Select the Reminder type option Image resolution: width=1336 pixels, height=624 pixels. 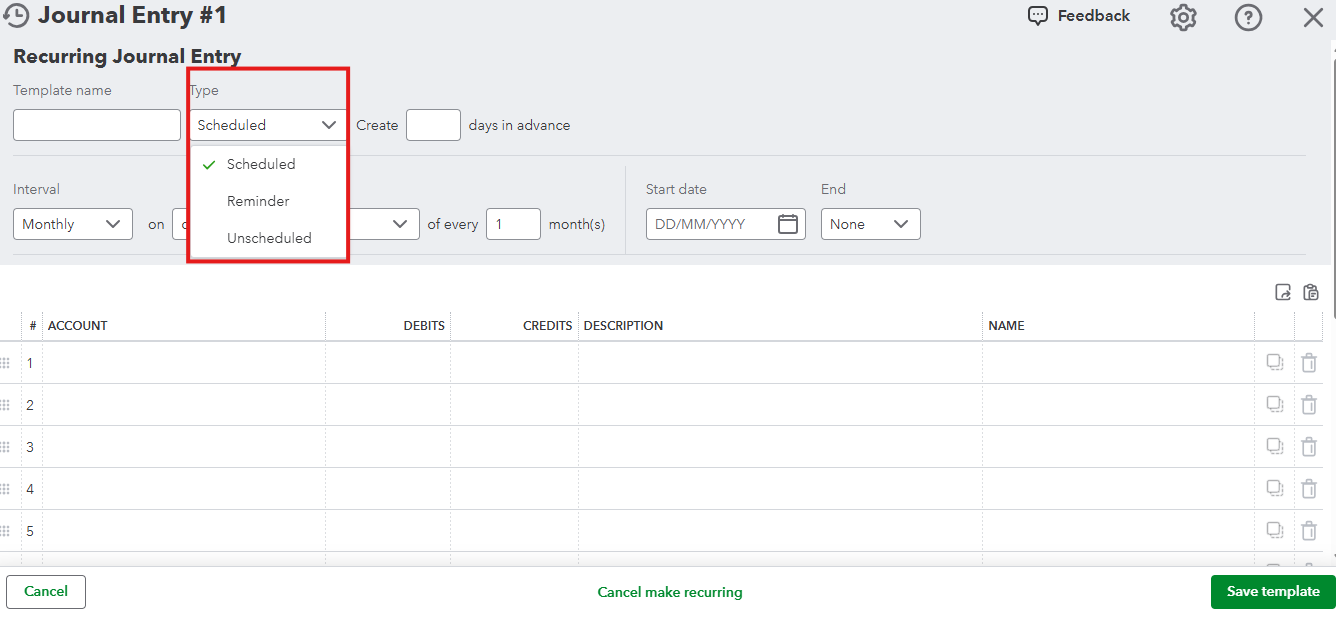[x=258, y=201]
